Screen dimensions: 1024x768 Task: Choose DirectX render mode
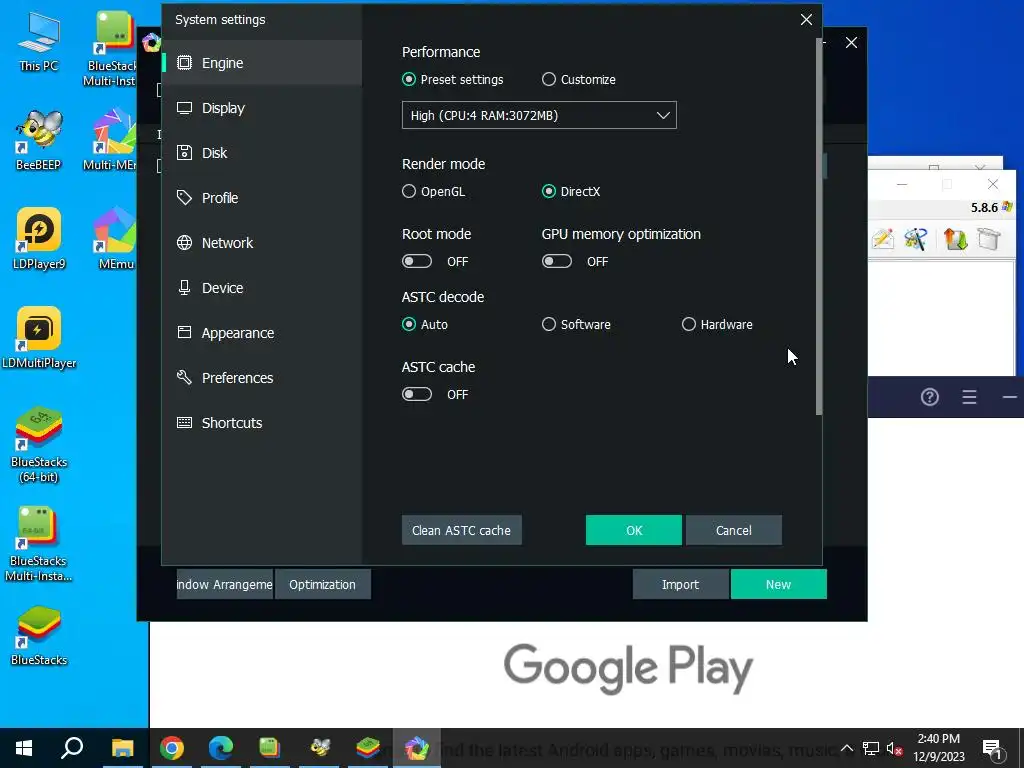549,191
